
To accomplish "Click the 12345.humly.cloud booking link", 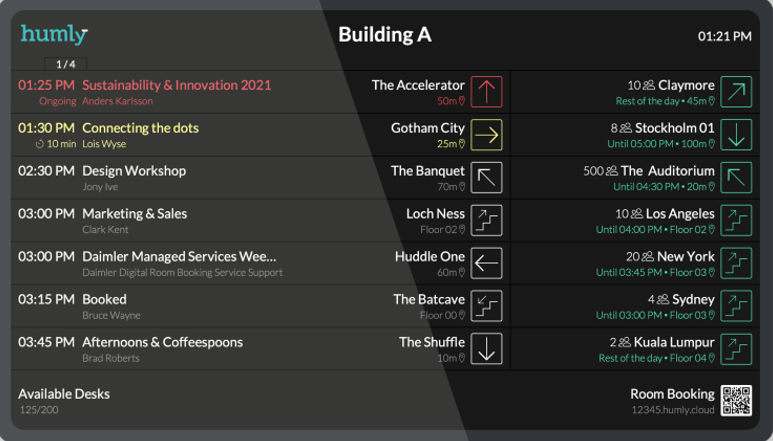I will pyautogui.click(x=672, y=410).
